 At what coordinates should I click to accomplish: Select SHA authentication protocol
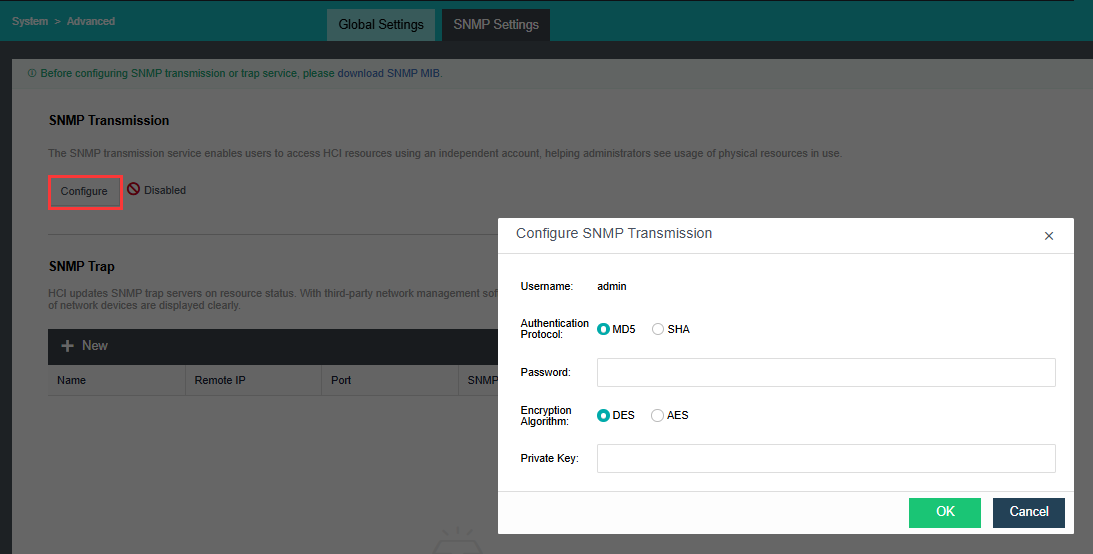pos(658,329)
